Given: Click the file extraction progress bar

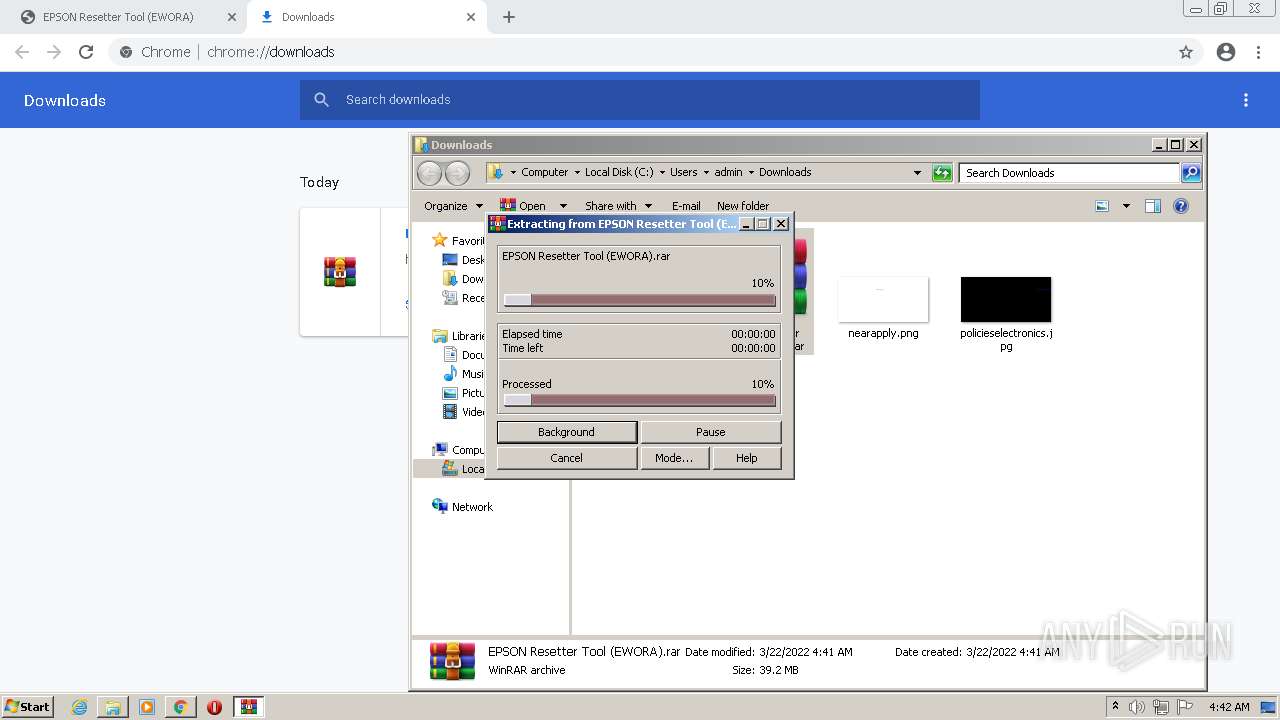Looking at the screenshot, I should pyautogui.click(x=639, y=300).
